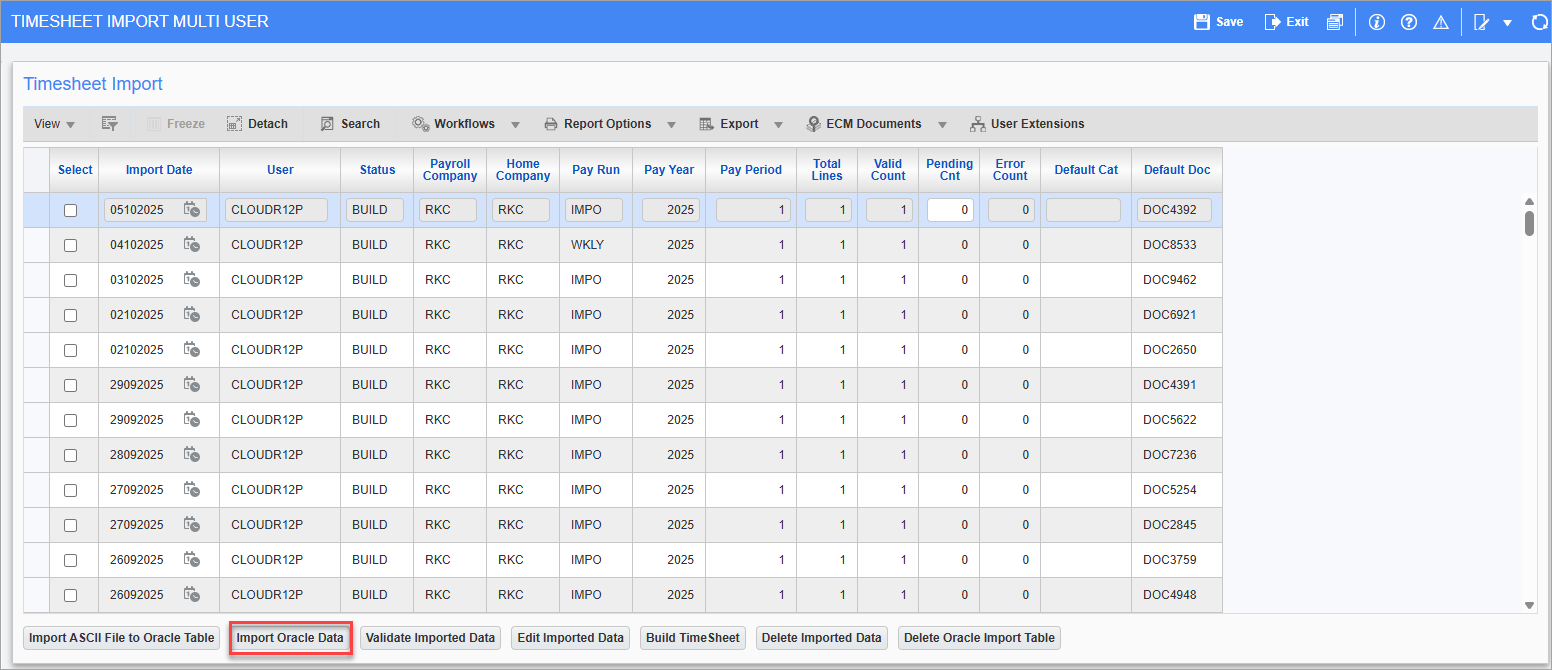Click the refresh icon at top right
1552x670 pixels.
(x=1539, y=21)
